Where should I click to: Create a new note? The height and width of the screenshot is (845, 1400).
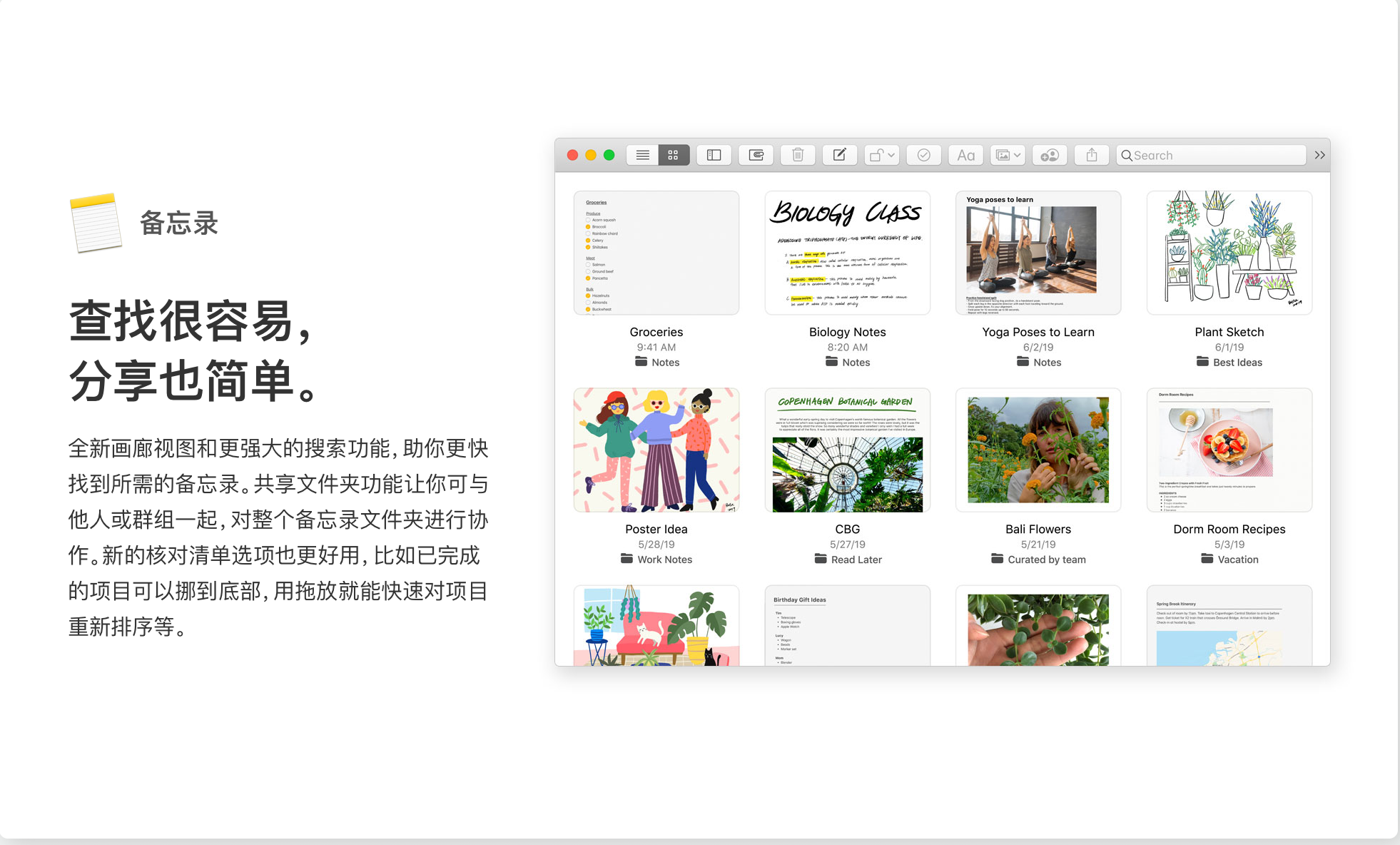[840, 155]
